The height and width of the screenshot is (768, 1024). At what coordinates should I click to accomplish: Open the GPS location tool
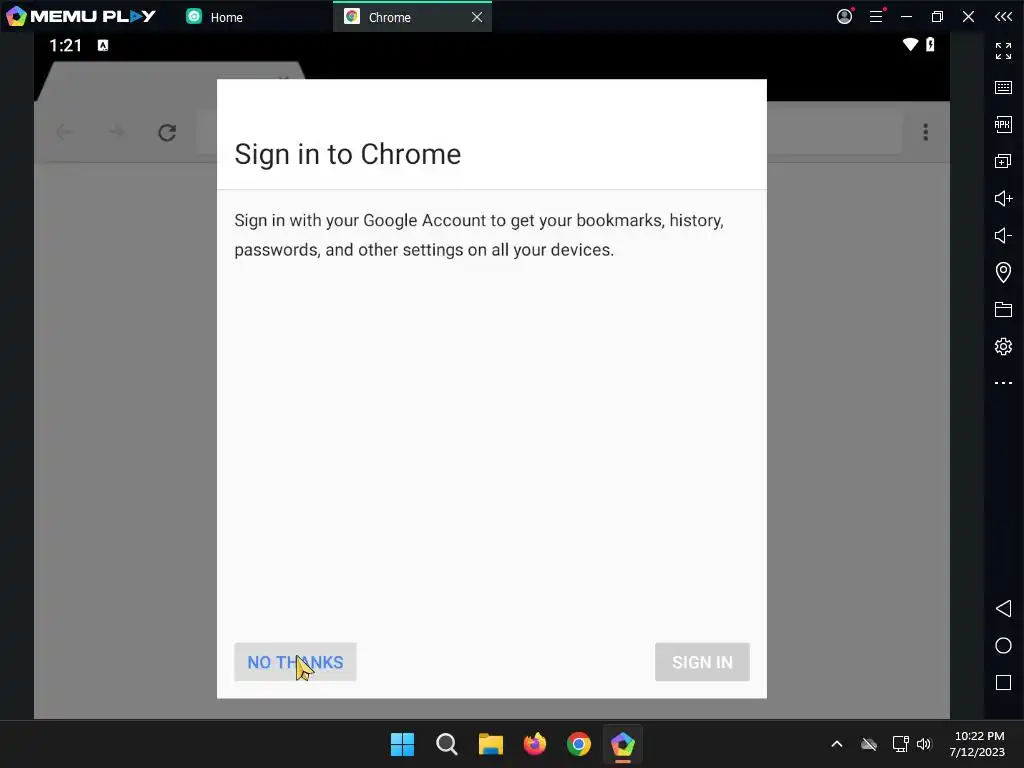tap(1003, 272)
